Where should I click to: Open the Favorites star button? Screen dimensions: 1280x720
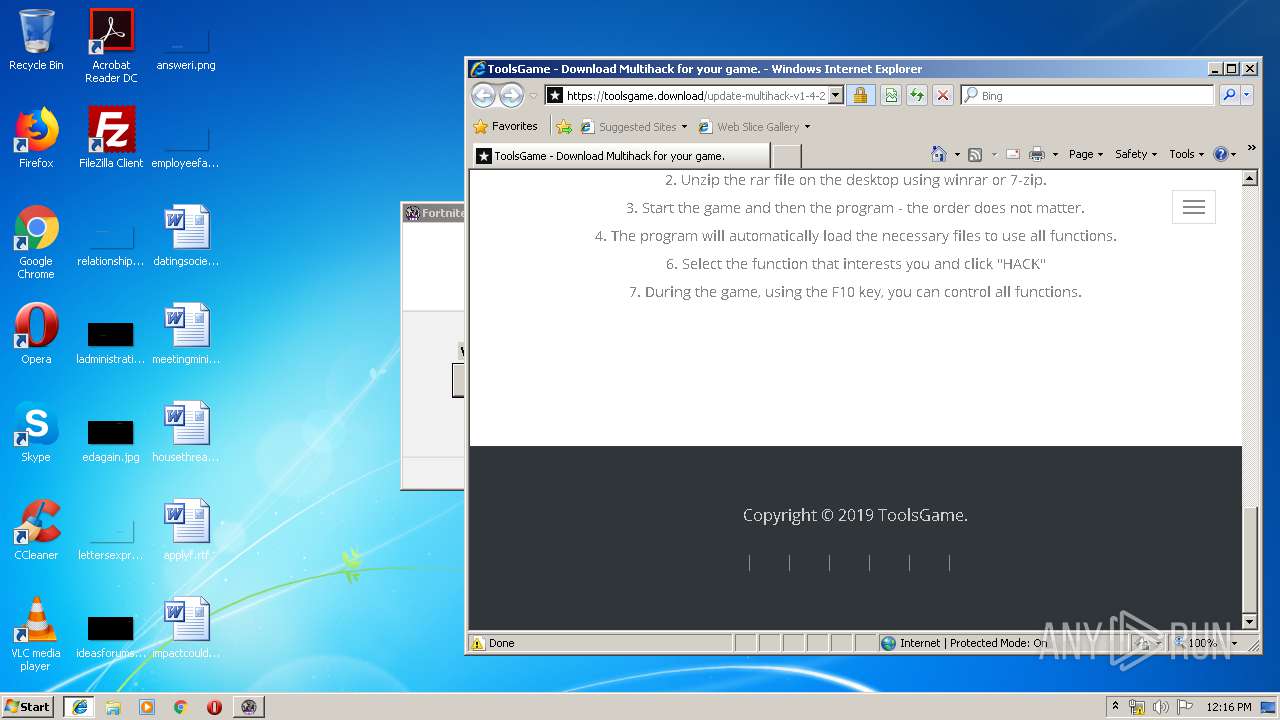coord(506,127)
